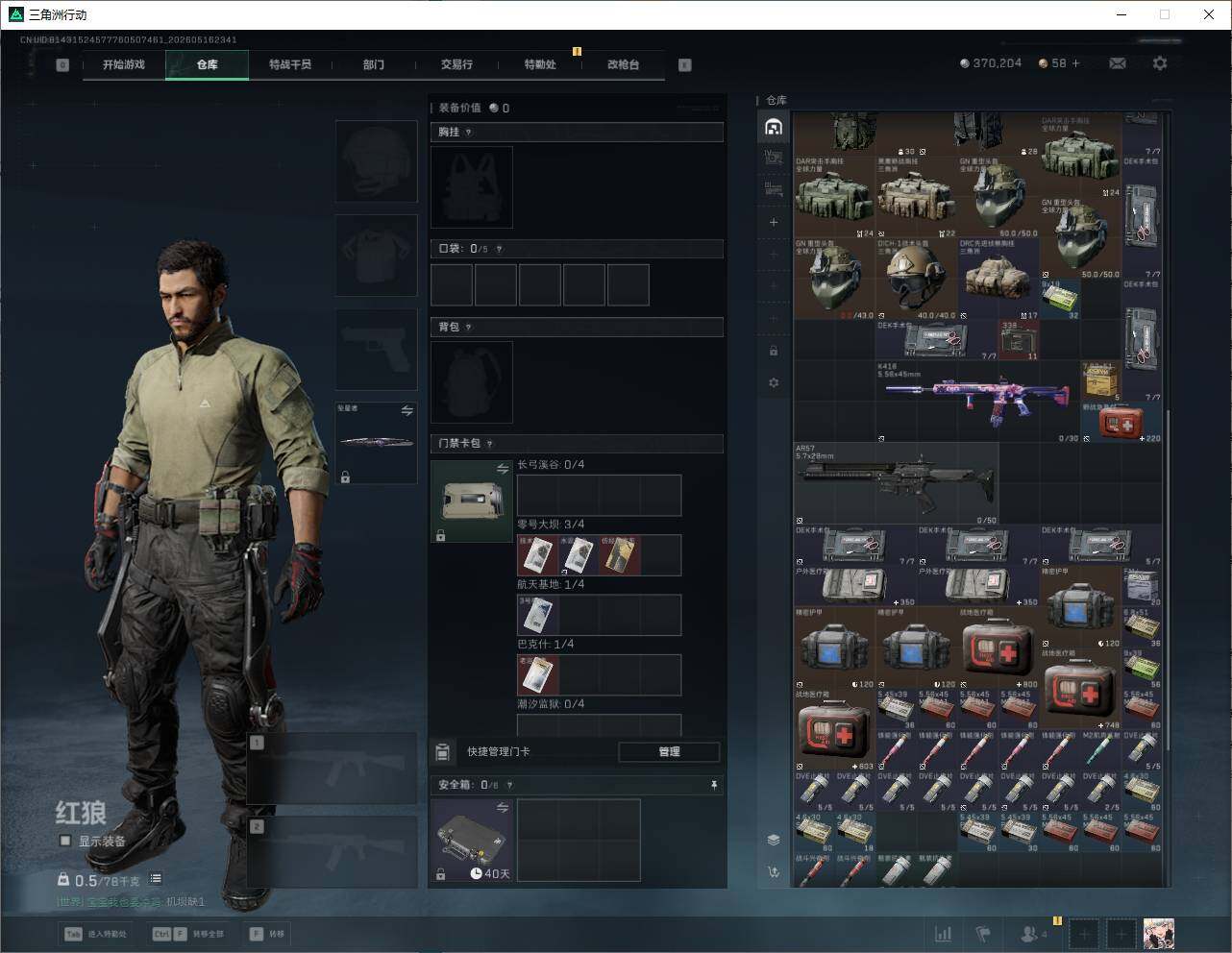Click primary weapon slot 1
Image resolution: width=1232 pixels, height=953 pixels.
pos(332,769)
